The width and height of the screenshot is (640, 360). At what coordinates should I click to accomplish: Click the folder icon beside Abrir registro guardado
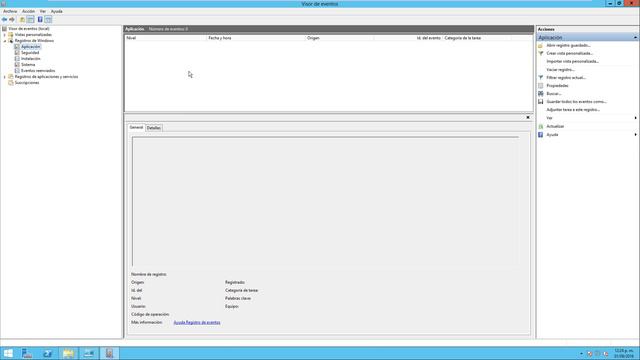pyautogui.click(x=541, y=45)
